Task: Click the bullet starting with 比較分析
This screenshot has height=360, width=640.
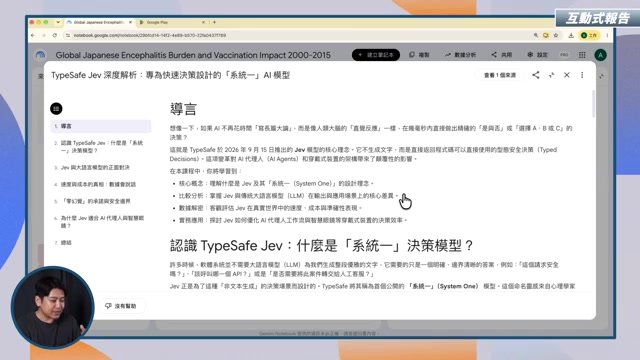Action: coord(289,196)
